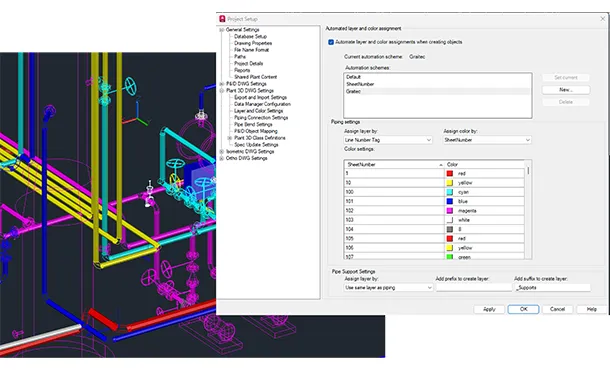Select the SheetNumber cell 101

pos(394,202)
